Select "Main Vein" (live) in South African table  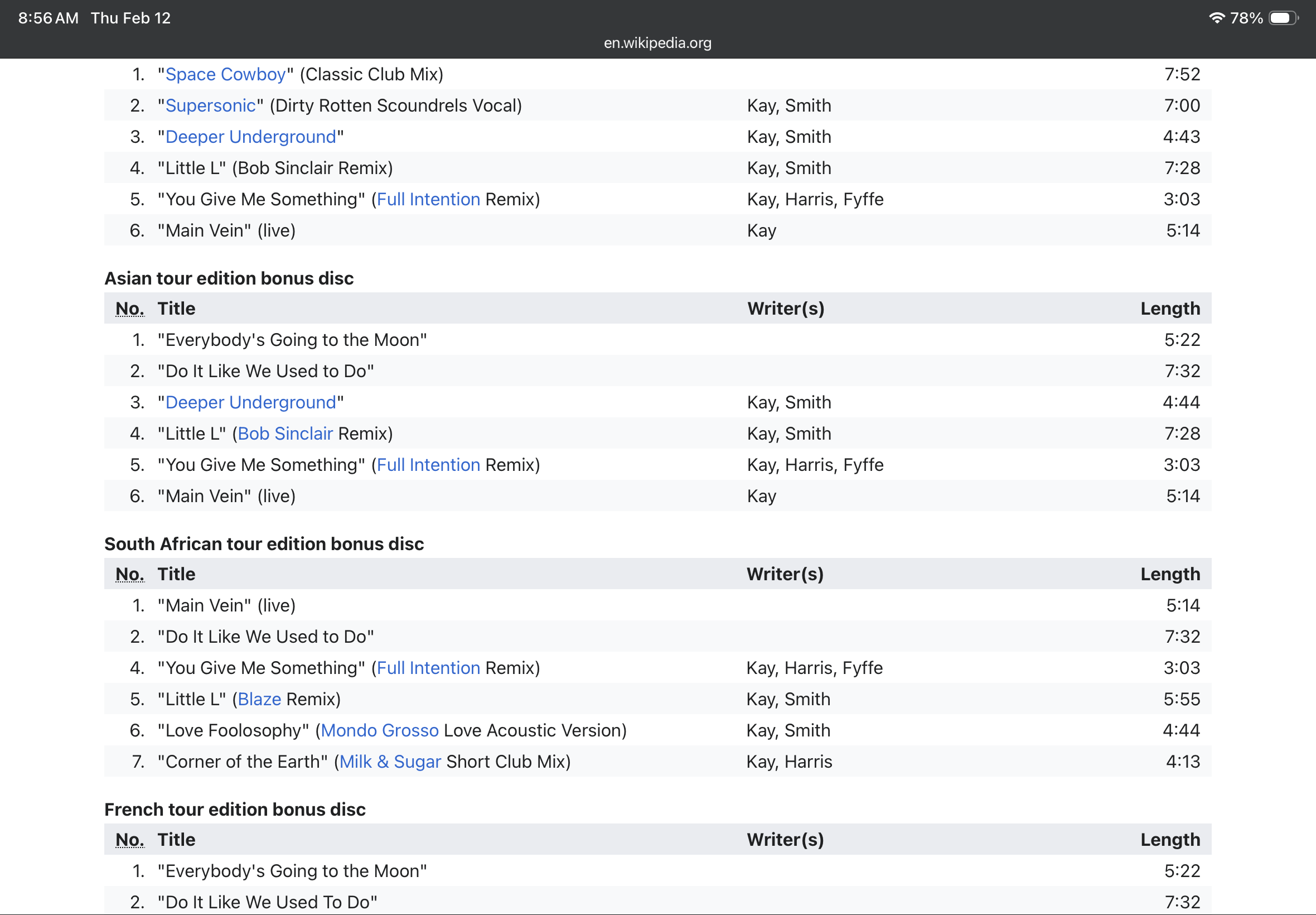coord(227,605)
